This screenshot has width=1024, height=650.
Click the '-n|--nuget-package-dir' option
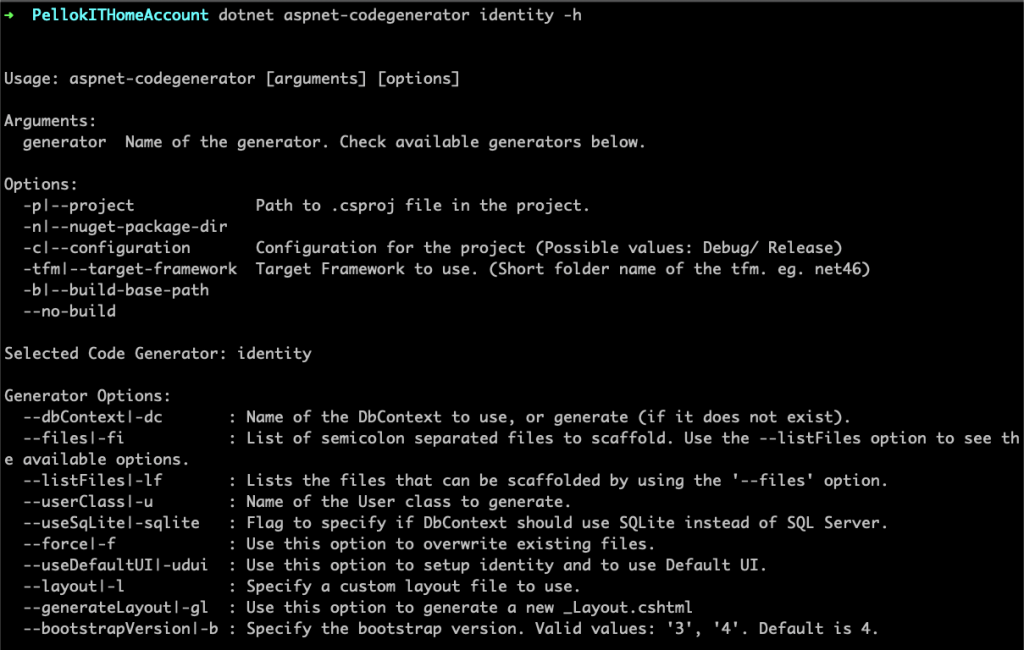click(115, 226)
